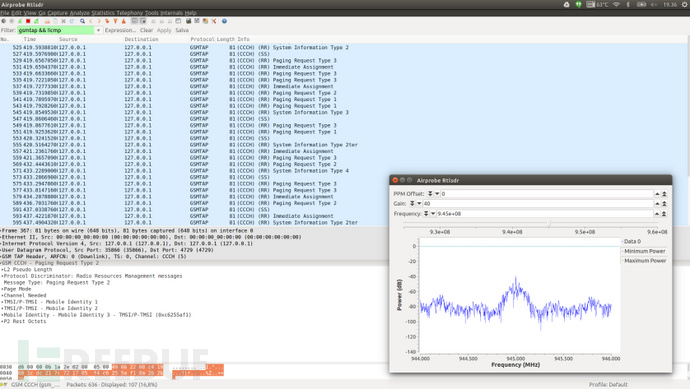Open the Statistics menu

(103, 13)
